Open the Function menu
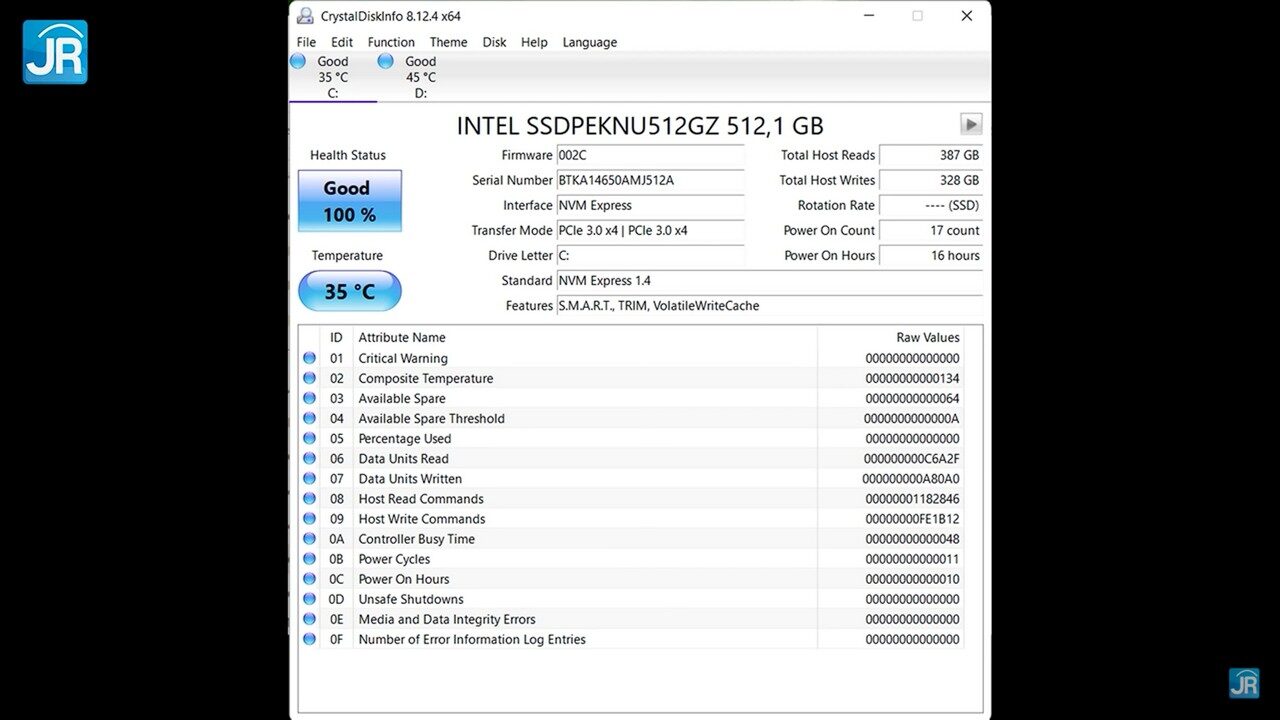The image size is (1280, 720). 390,42
